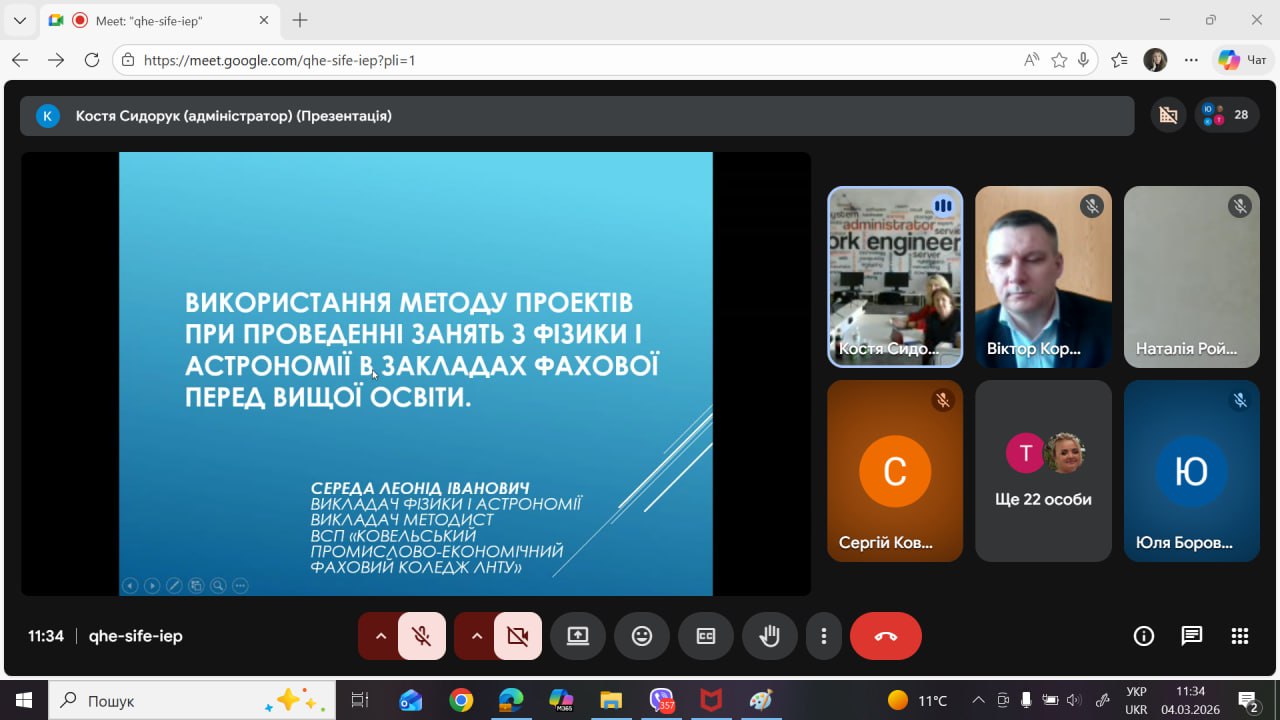This screenshot has height=720, width=1280.
Task: Open a new browser tab
Action: pyautogui.click(x=300, y=20)
